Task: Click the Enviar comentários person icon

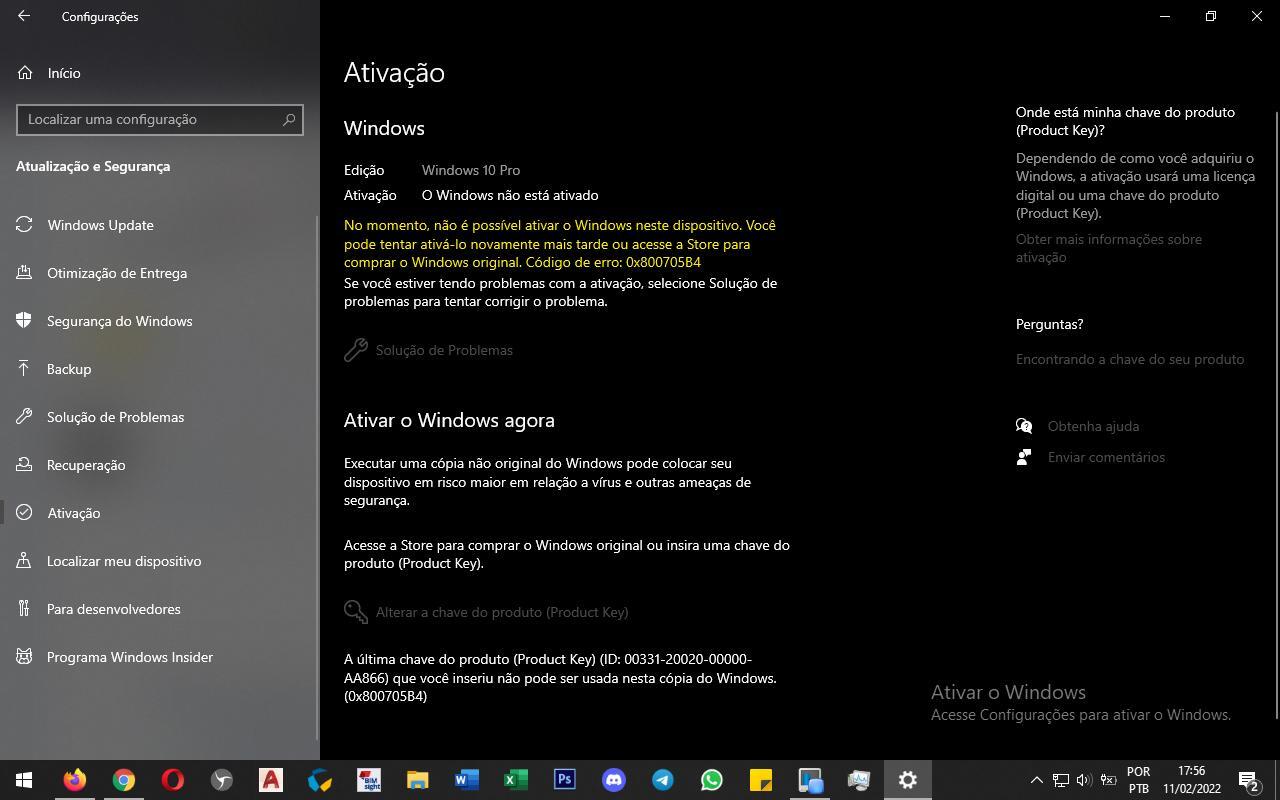Action: pyautogui.click(x=1024, y=457)
